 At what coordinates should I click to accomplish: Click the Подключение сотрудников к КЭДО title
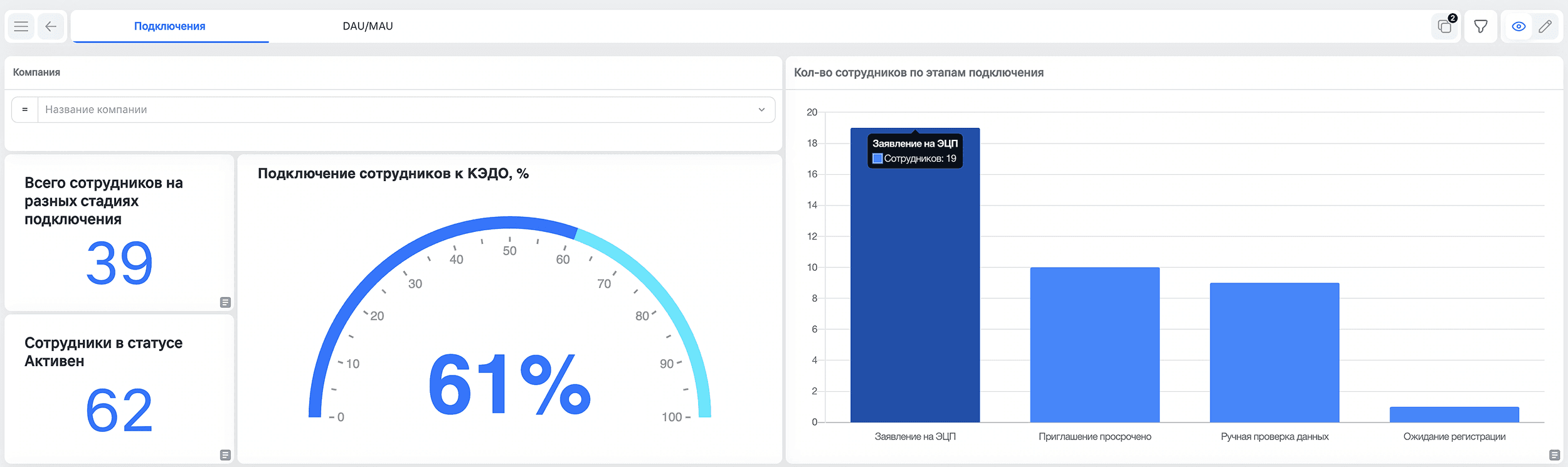(x=393, y=174)
